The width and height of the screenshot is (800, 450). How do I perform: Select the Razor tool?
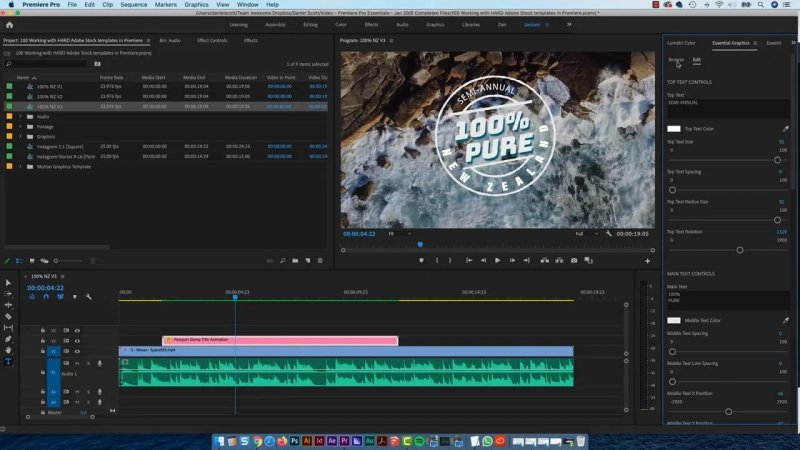click(8, 316)
